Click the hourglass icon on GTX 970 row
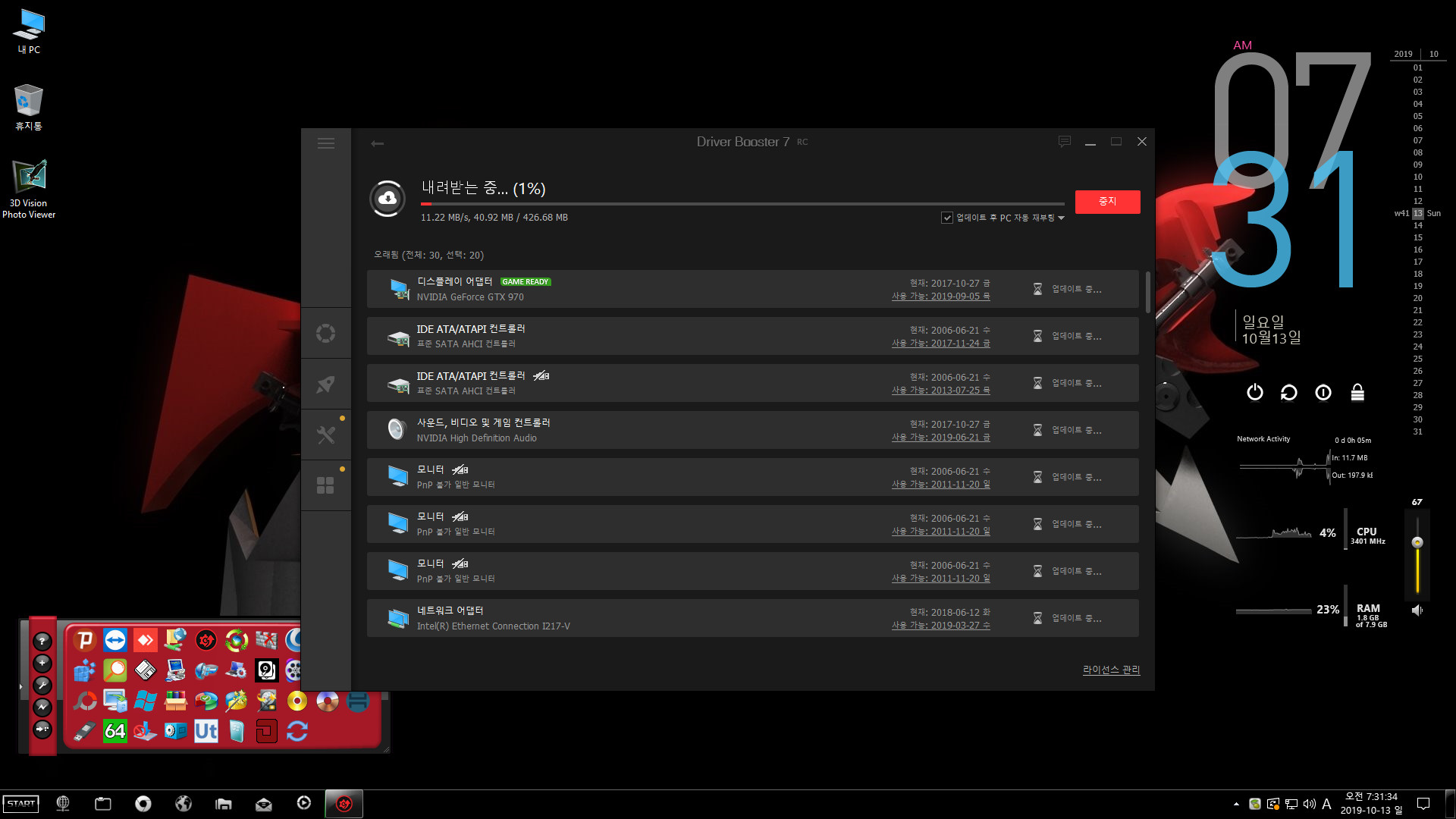Screen dimensions: 1456x819 click(x=1037, y=289)
